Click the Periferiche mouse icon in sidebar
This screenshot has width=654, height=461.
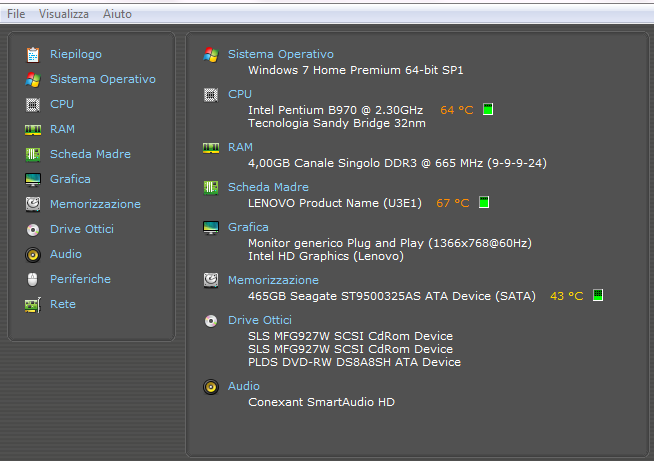tap(33, 279)
